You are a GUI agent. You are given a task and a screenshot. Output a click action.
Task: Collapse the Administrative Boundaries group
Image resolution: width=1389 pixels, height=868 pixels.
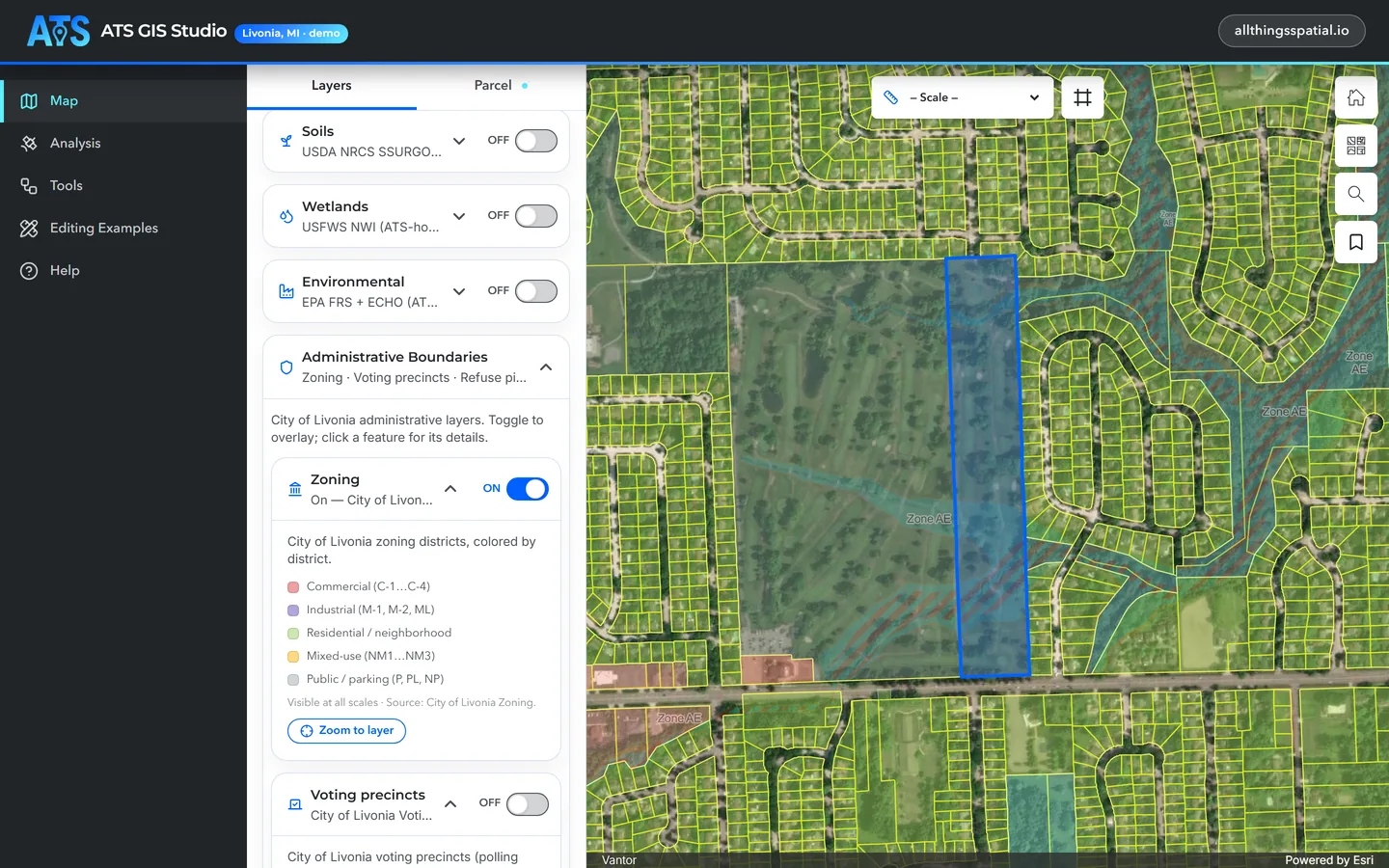(546, 367)
